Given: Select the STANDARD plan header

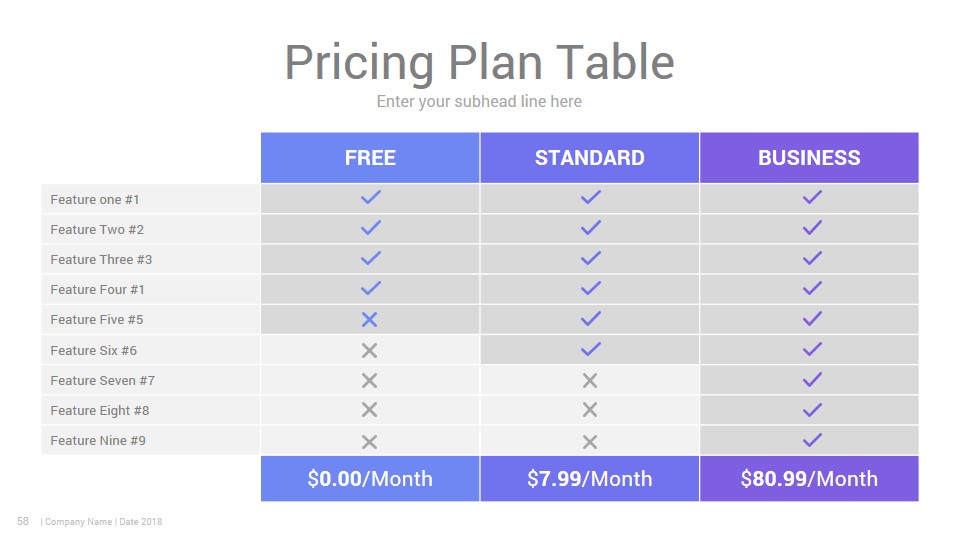Looking at the screenshot, I should tap(590, 158).
